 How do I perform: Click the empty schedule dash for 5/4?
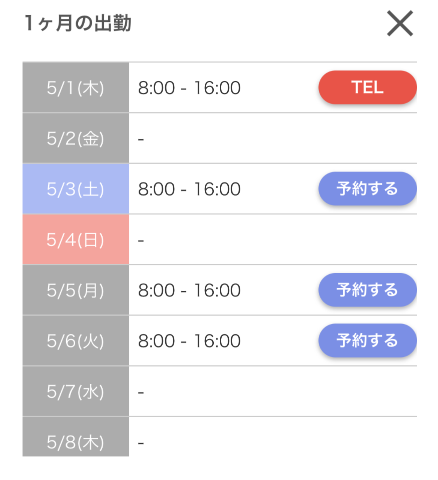tap(141, 240)
